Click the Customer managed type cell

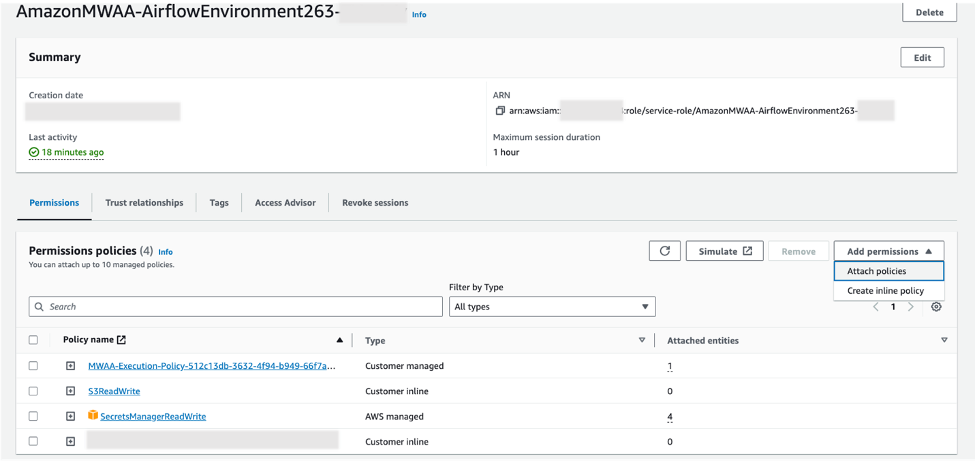click(x=404, y=366)
